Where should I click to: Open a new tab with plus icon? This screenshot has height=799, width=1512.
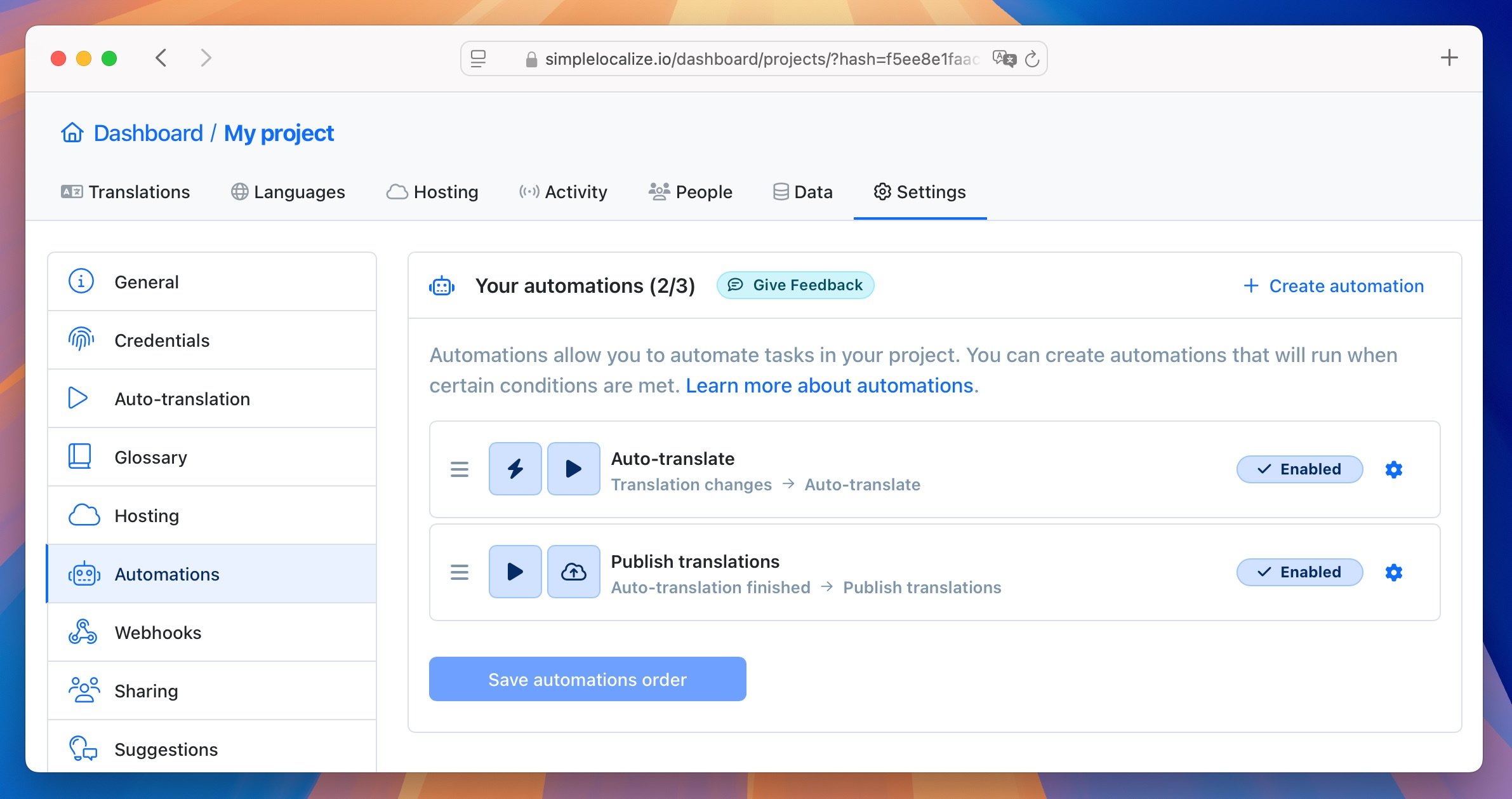1449,58
